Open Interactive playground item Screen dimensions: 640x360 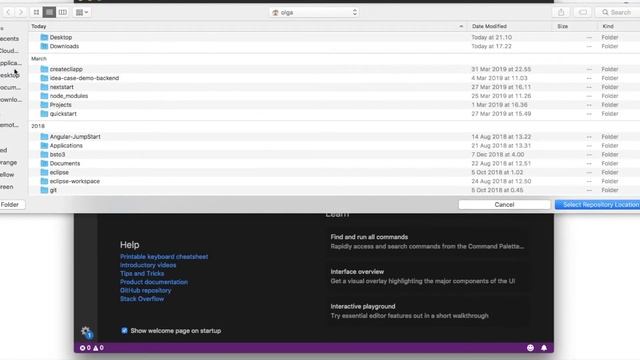[x=427, y=311]
